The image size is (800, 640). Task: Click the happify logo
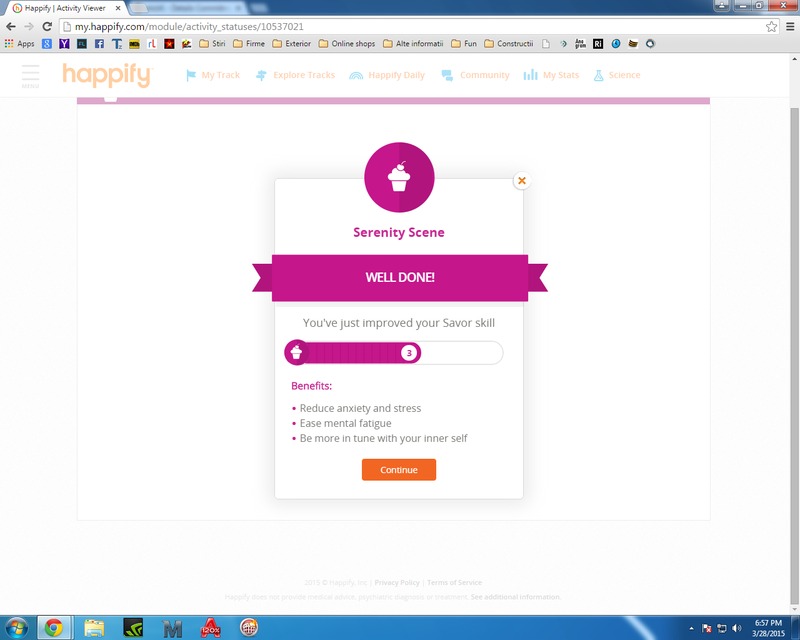107,75
